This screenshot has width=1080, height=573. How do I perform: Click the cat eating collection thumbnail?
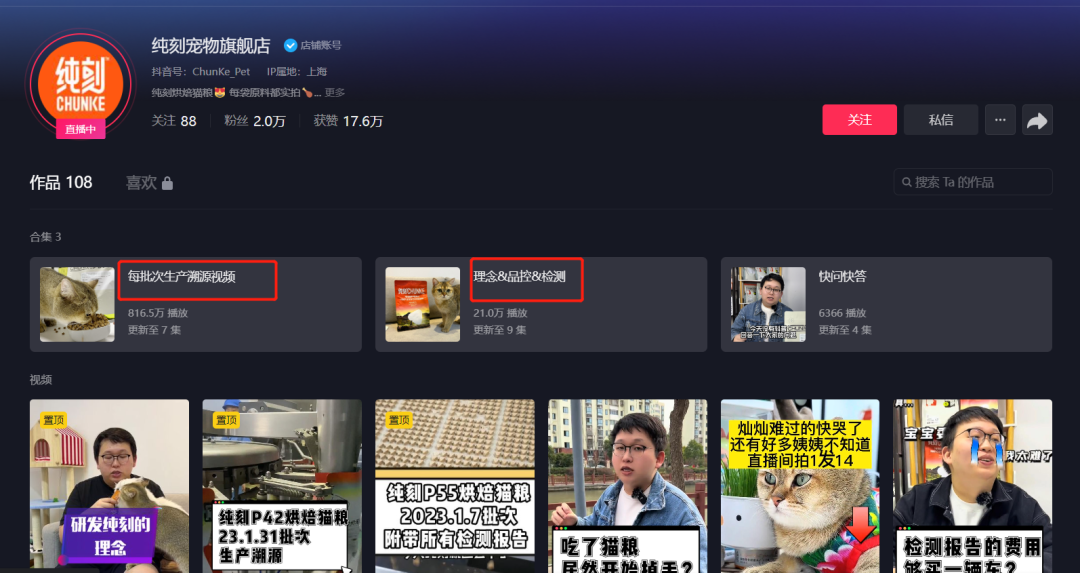coord(77,304)
